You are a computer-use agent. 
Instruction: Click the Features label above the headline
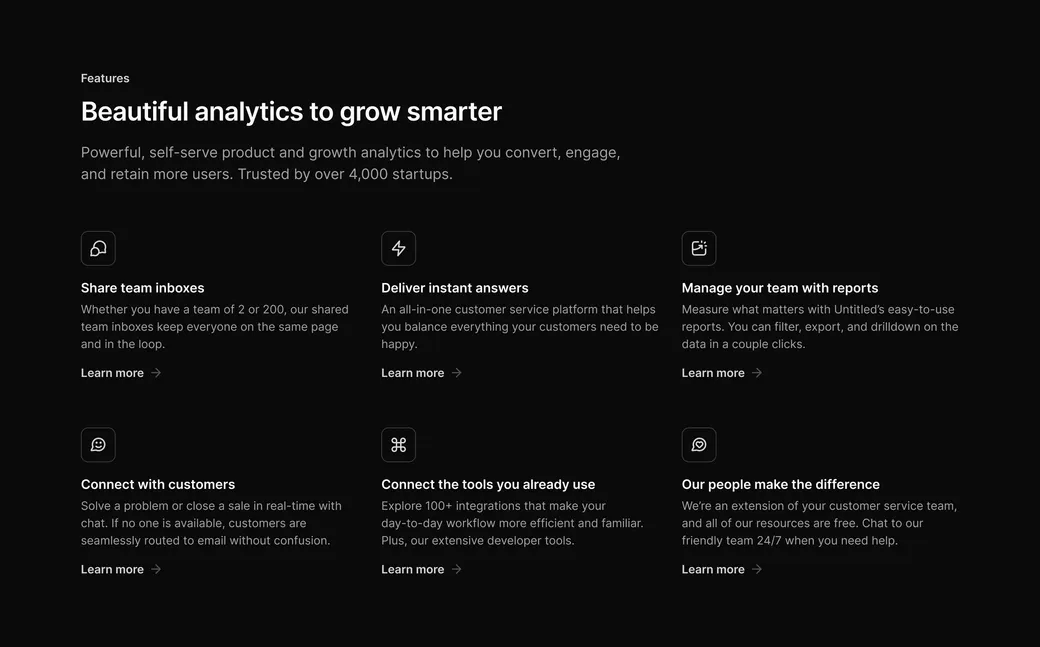pyautogui.click(x=105, y=78)
